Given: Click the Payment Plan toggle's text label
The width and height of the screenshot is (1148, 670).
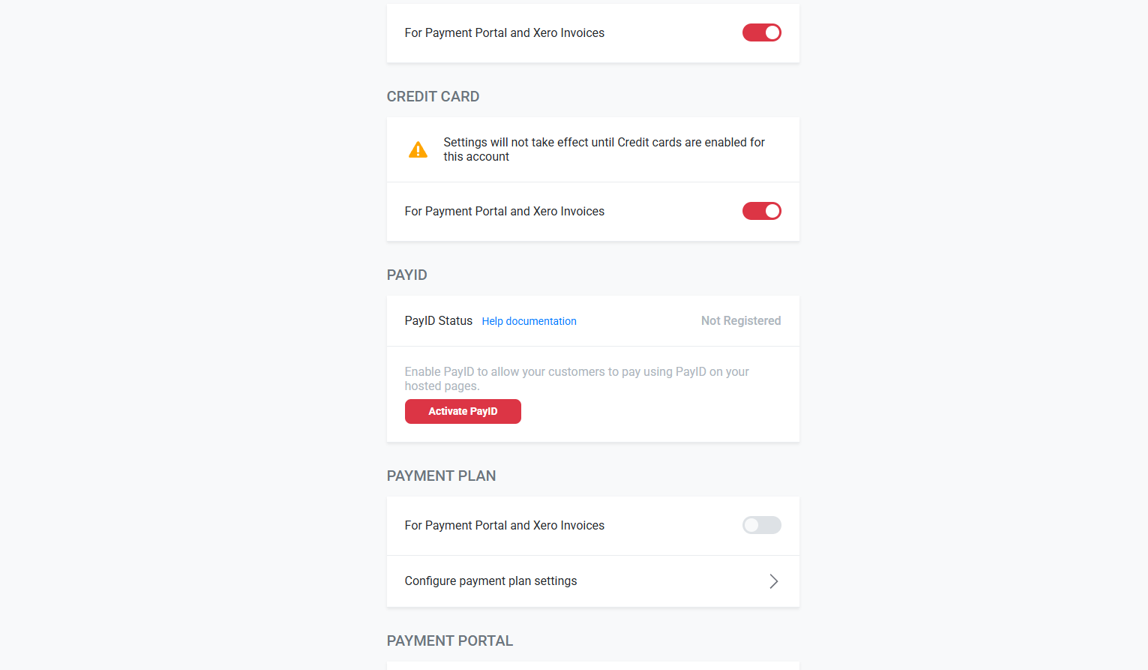Looking at the screenshot, I should point(504,525).
